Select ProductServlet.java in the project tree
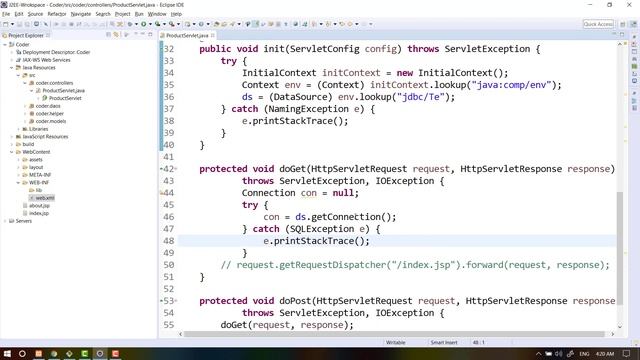640x360 pixels. click(x=63, y=91)
